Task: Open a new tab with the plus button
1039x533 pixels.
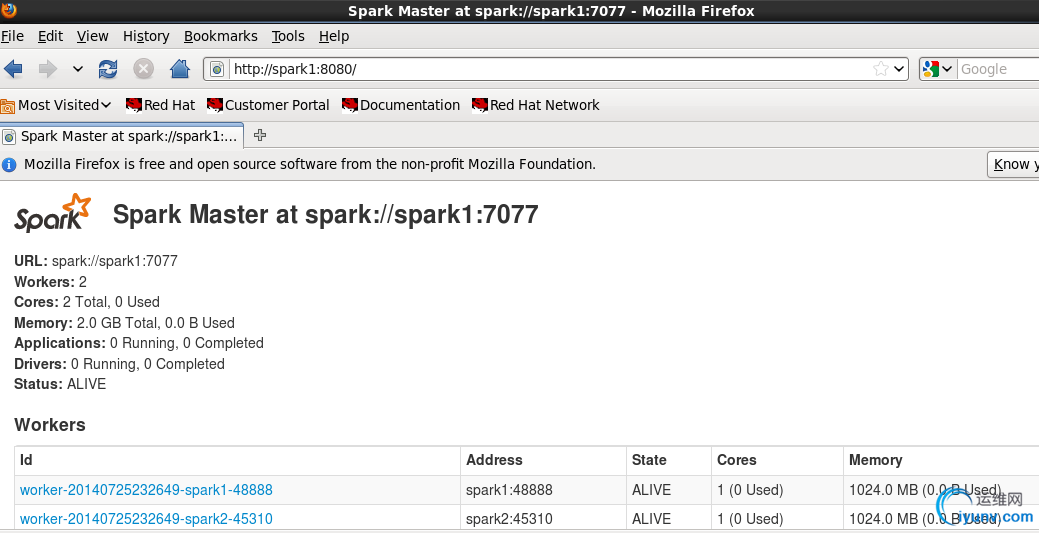Action: click(260, 135)
